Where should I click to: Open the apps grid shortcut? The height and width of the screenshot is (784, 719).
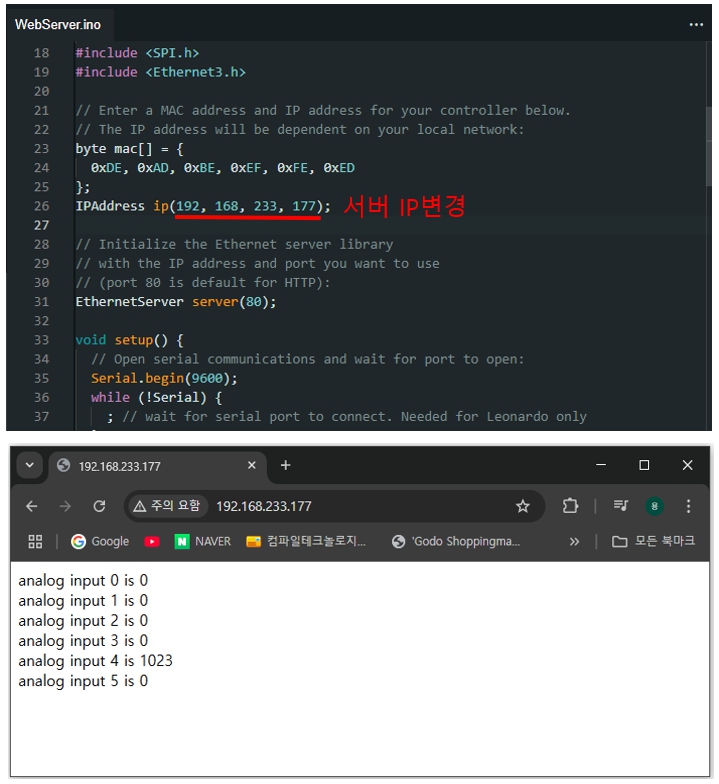[x=35, y=542]
